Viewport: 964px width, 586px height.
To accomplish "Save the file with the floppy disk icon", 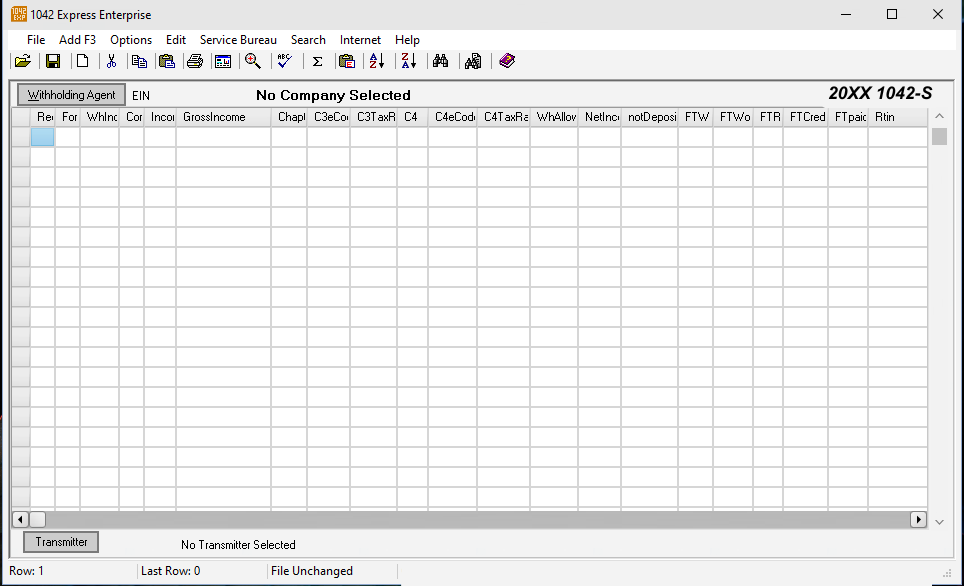I will coord(53,61).
